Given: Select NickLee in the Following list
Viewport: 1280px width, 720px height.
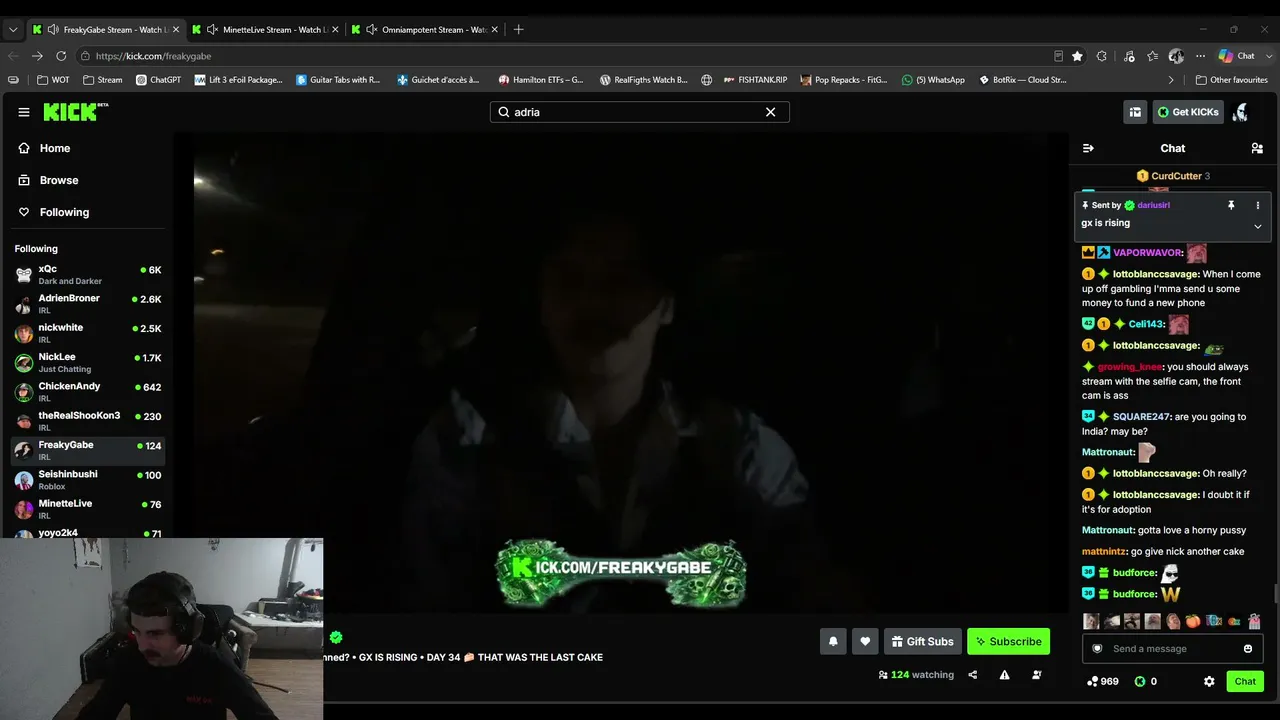Looking at the screenshot, I should (x=88, y=362).
